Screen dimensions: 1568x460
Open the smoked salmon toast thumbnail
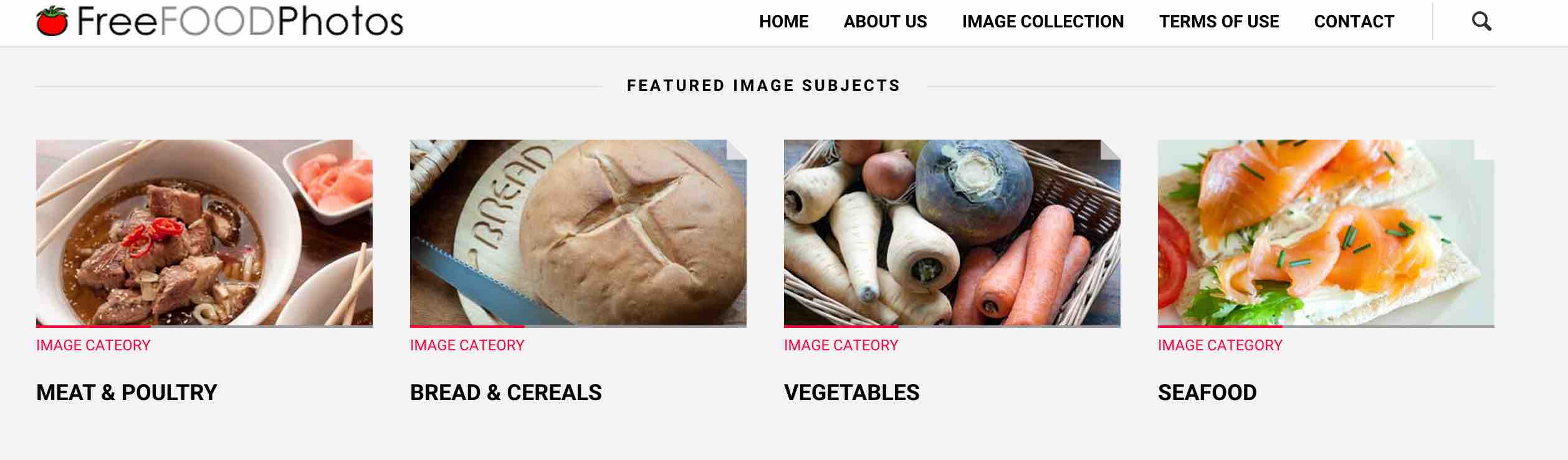1326,232
